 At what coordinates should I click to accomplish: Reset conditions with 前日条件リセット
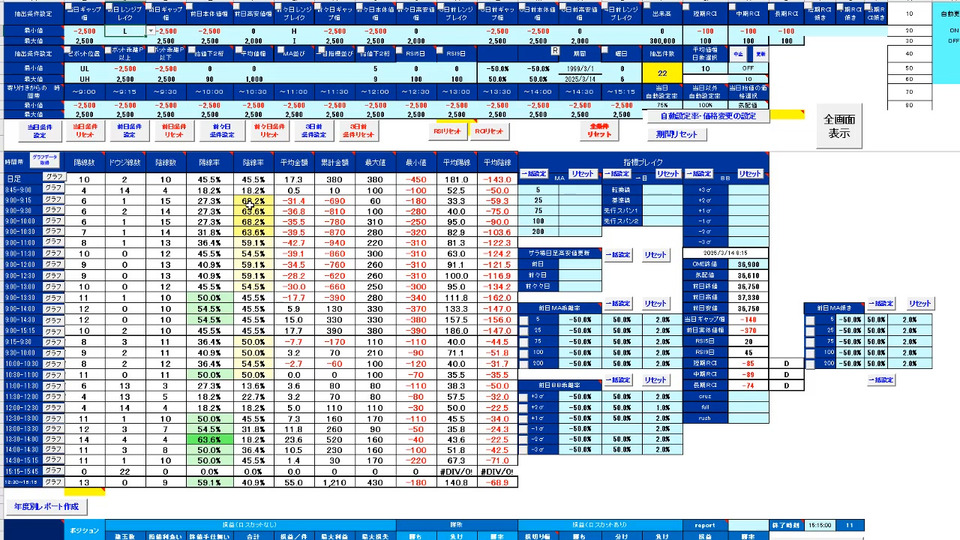point(174,131)
